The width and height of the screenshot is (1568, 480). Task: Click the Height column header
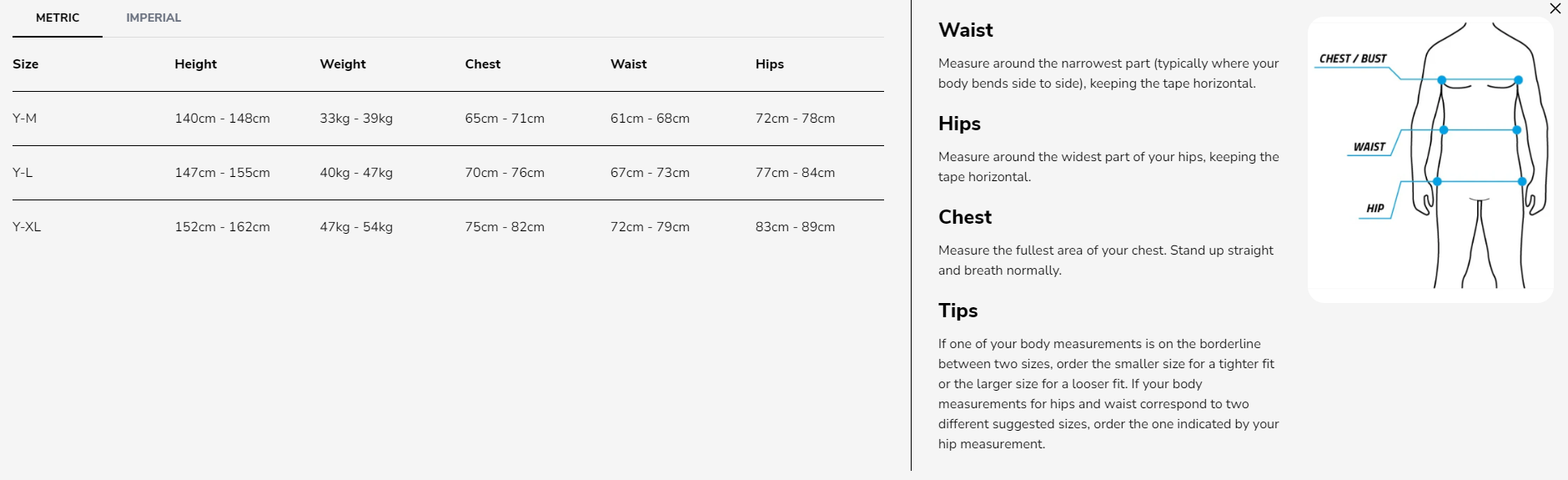195,64
